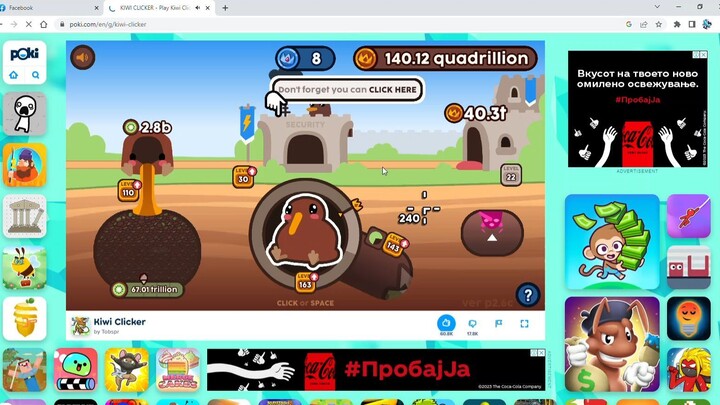This screenshot has height=405, width=720.
Task: Collect the 2.8b green seed bubble
Action: [147, 127]
